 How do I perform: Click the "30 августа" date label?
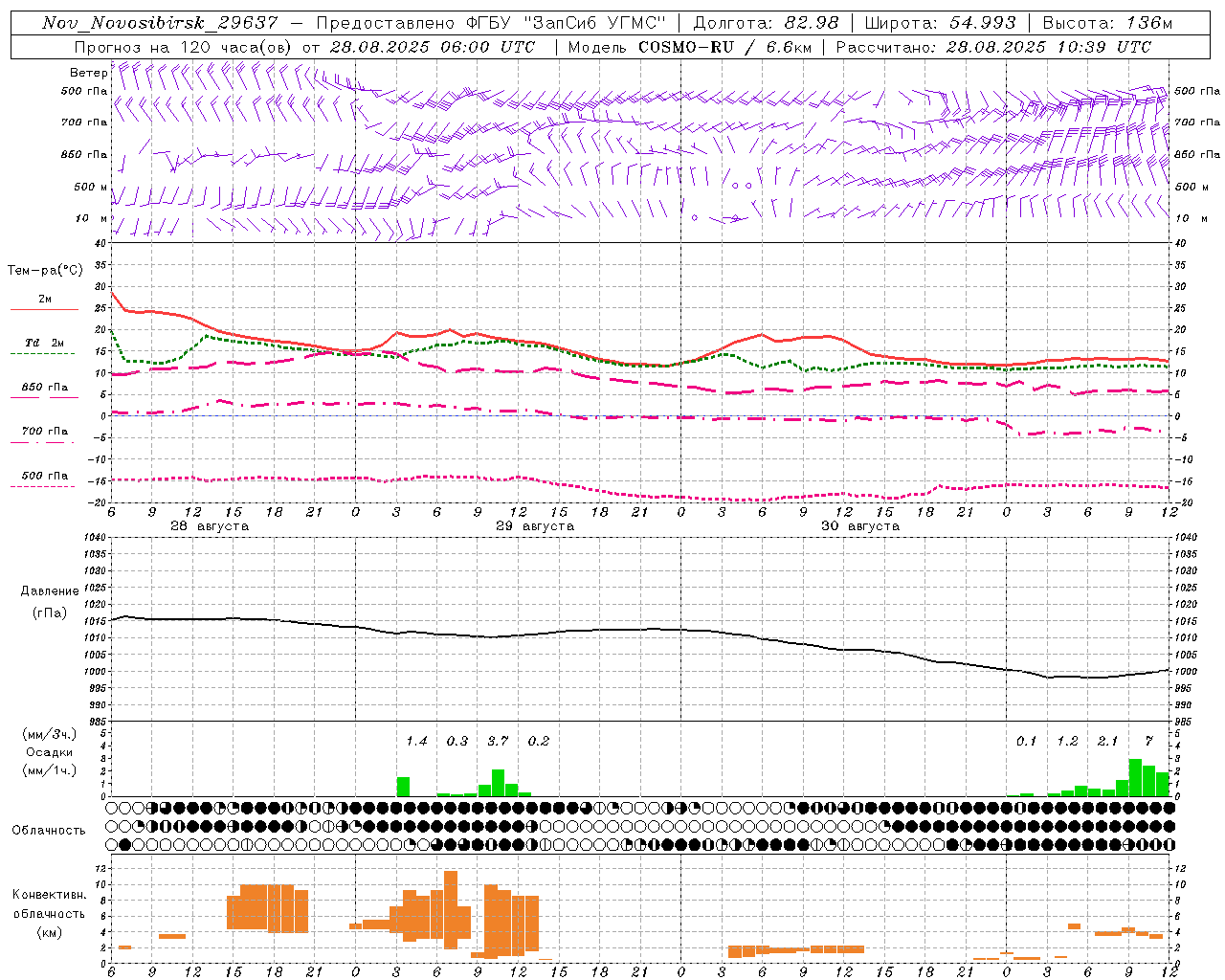860,526
